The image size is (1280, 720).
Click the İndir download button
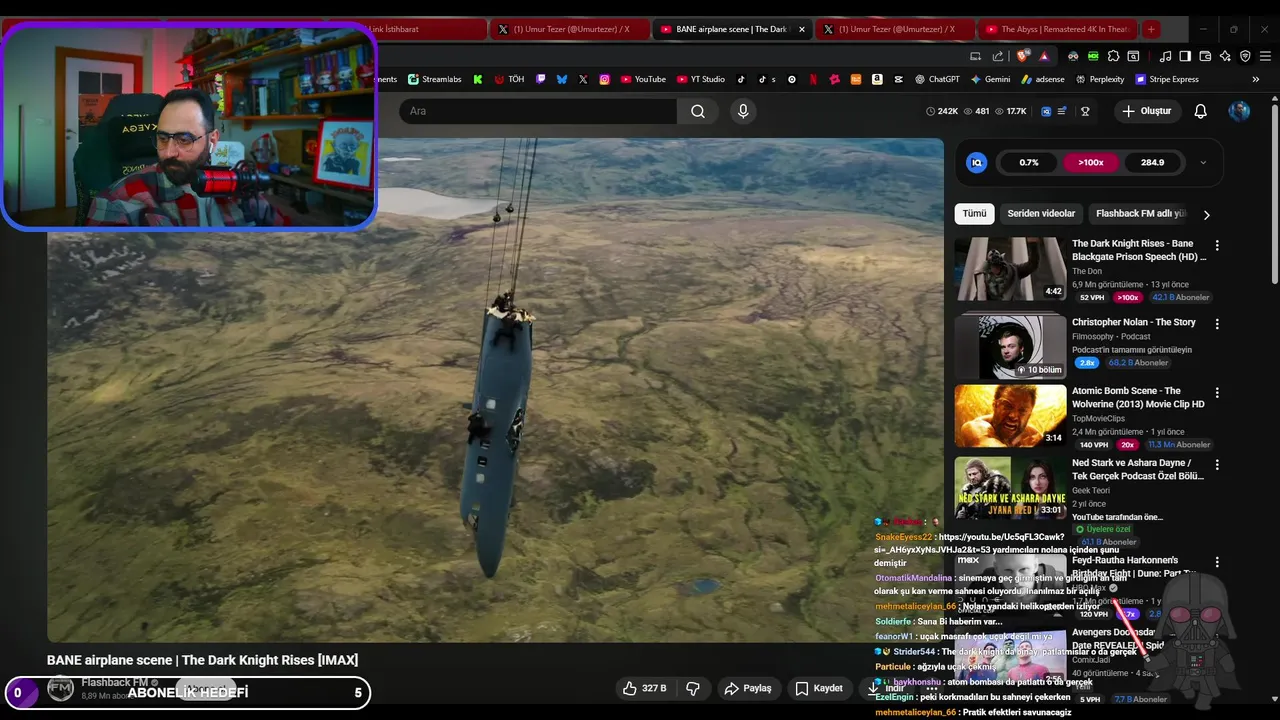pyautogui.click(x=886, y=688)
